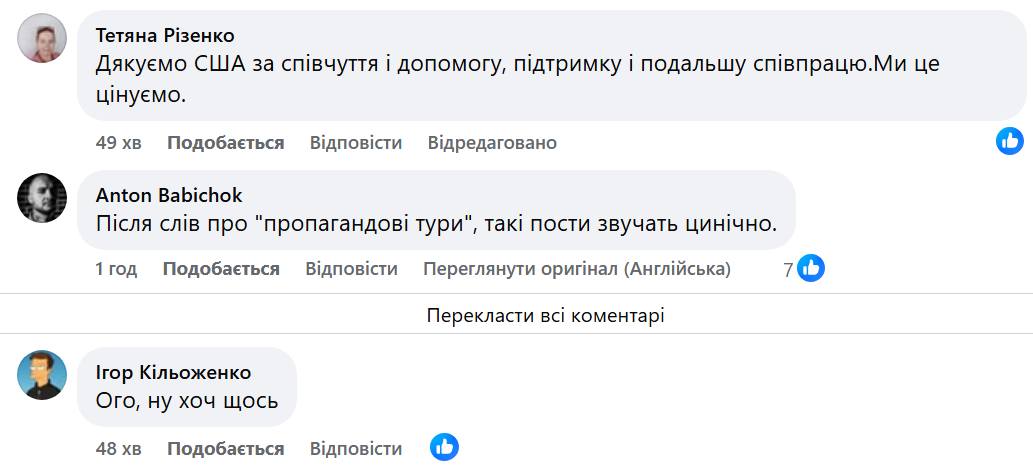Reply to Тетяна Різенко via Відповісти
The height and width of the screenshot is (470, 1033).
(356, 143)
